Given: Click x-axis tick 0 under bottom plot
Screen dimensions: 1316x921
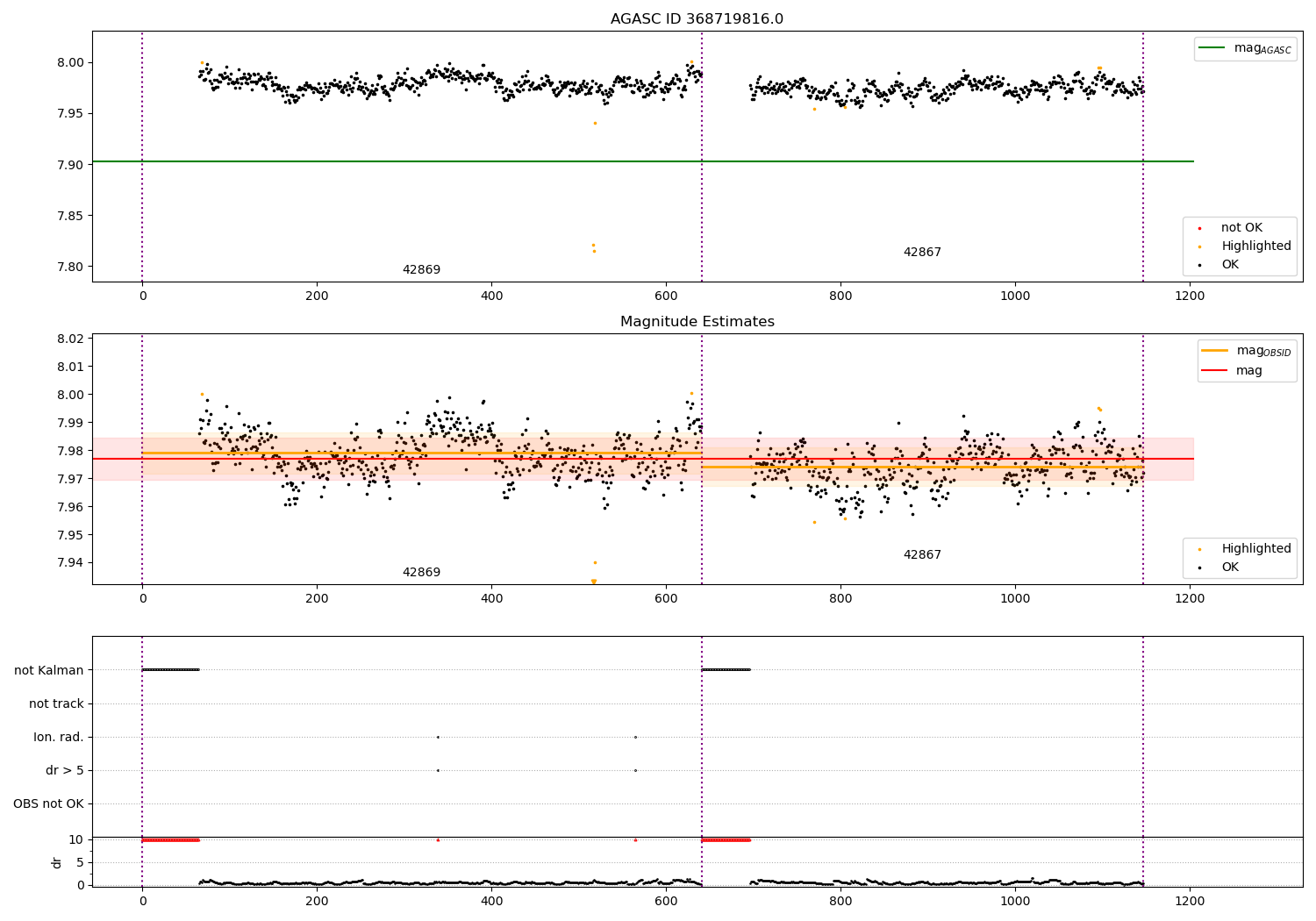Looking at the screenshot, I should 142,901.
